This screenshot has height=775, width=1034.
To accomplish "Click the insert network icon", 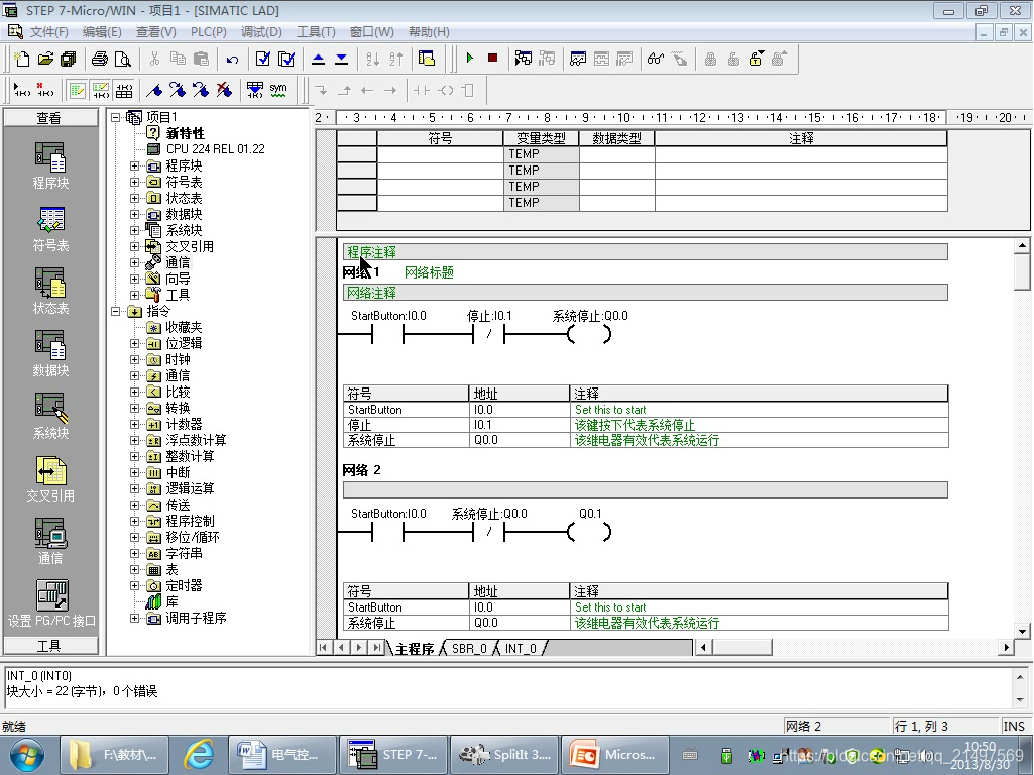I will point(22,90).
